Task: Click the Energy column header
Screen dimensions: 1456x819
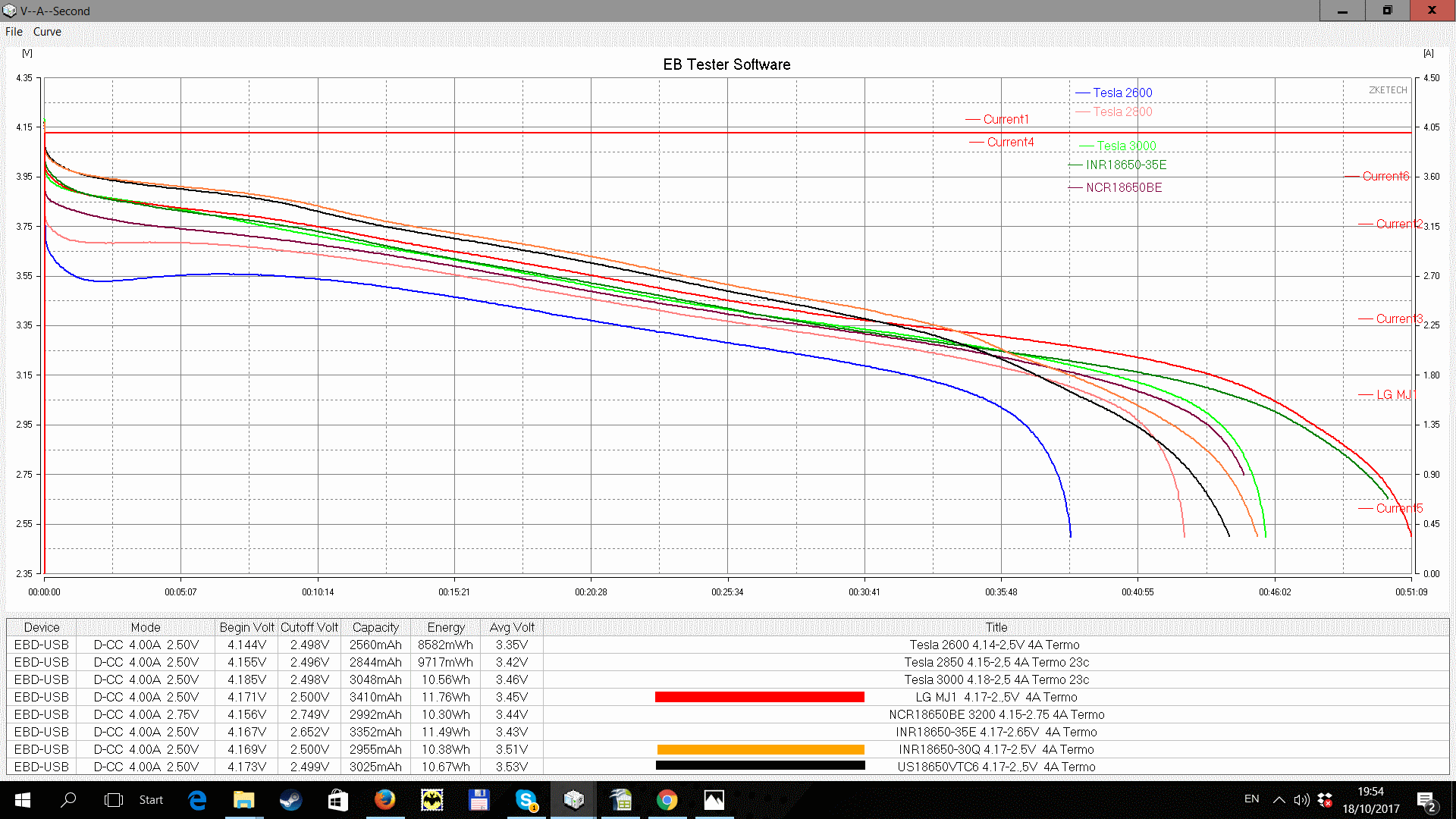Action: pyautogui.click(x=445, y=627)
